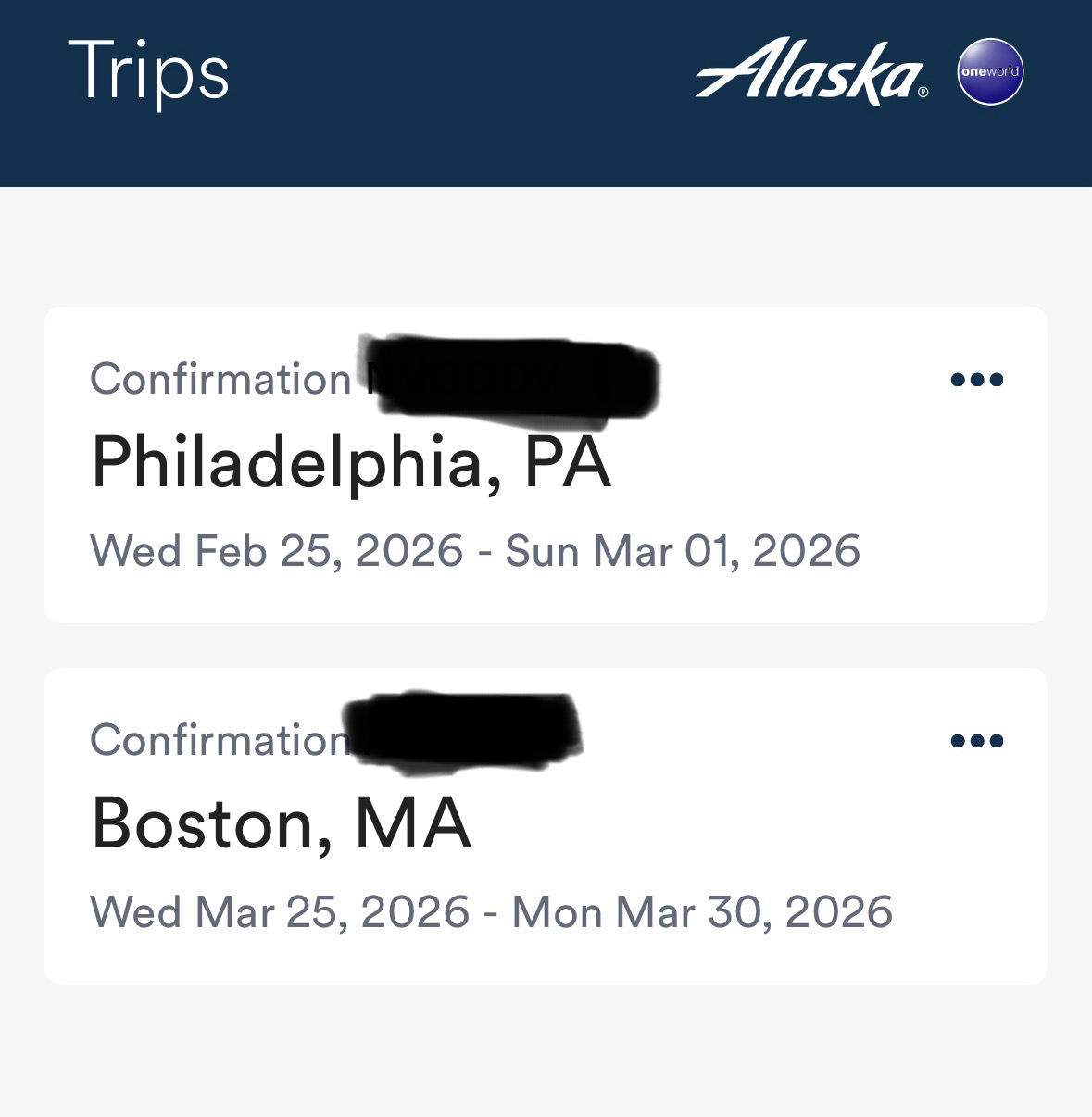Open the Philadelphia, PA trip

tap(351, 462)
